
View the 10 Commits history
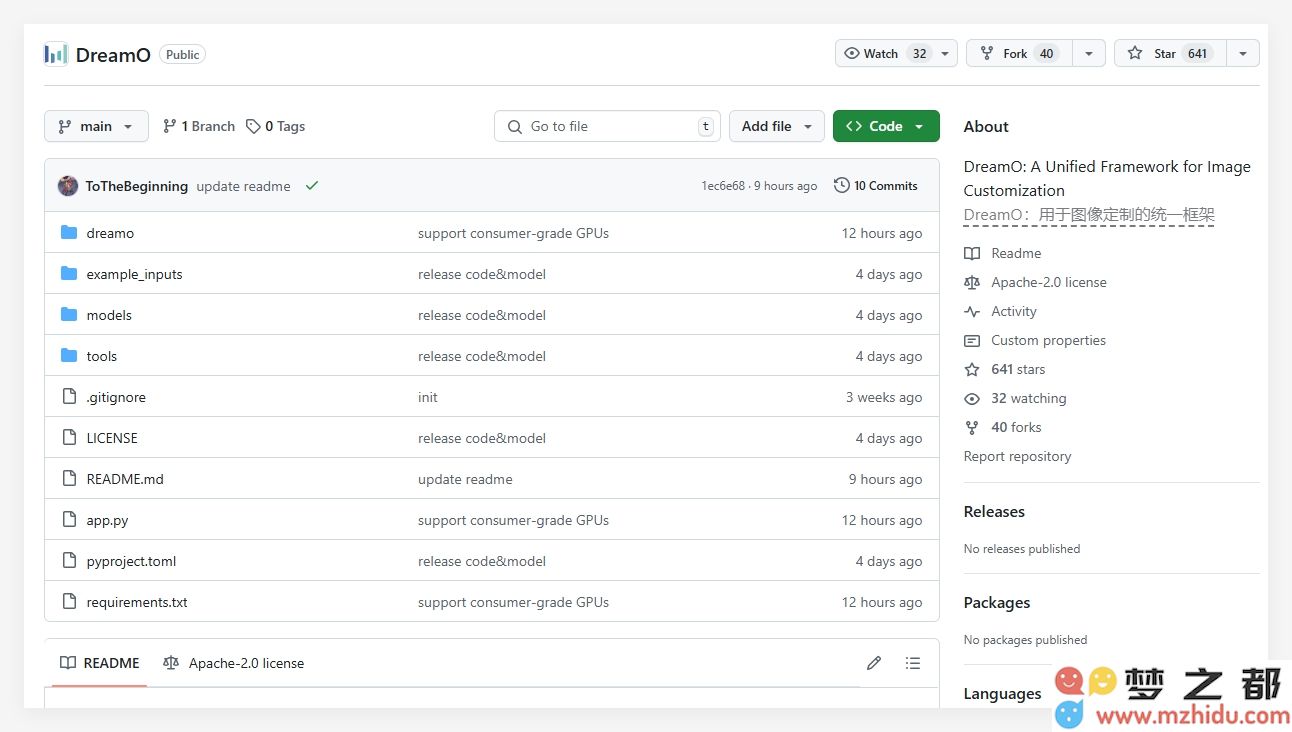pos(875,186)
